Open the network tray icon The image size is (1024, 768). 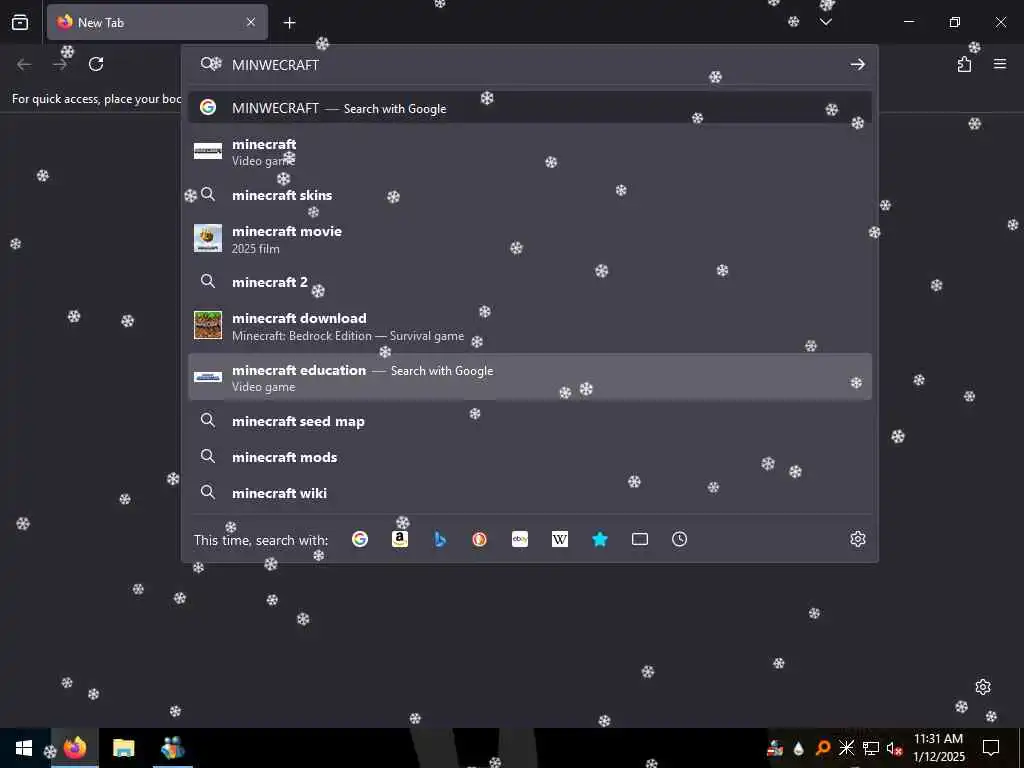tap(871, 748)
